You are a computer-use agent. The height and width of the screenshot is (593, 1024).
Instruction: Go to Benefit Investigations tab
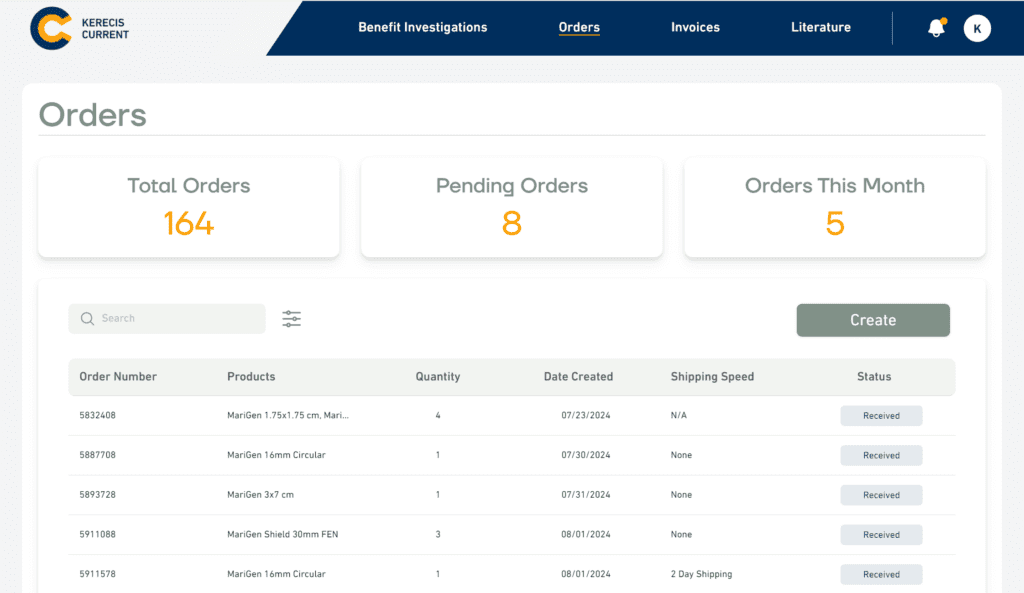coord(423,27)
